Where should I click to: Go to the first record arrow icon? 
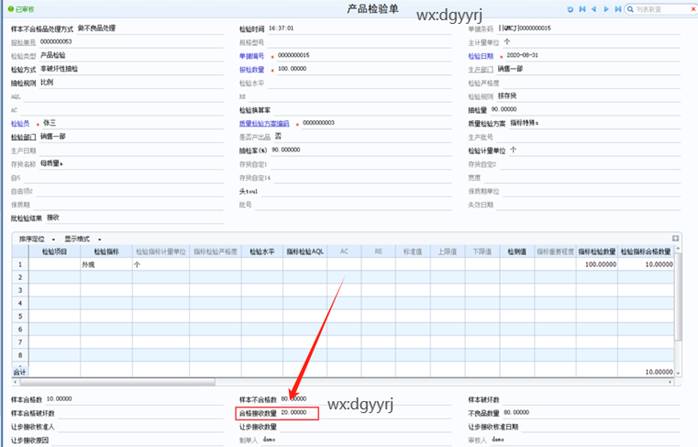[583, 9]
